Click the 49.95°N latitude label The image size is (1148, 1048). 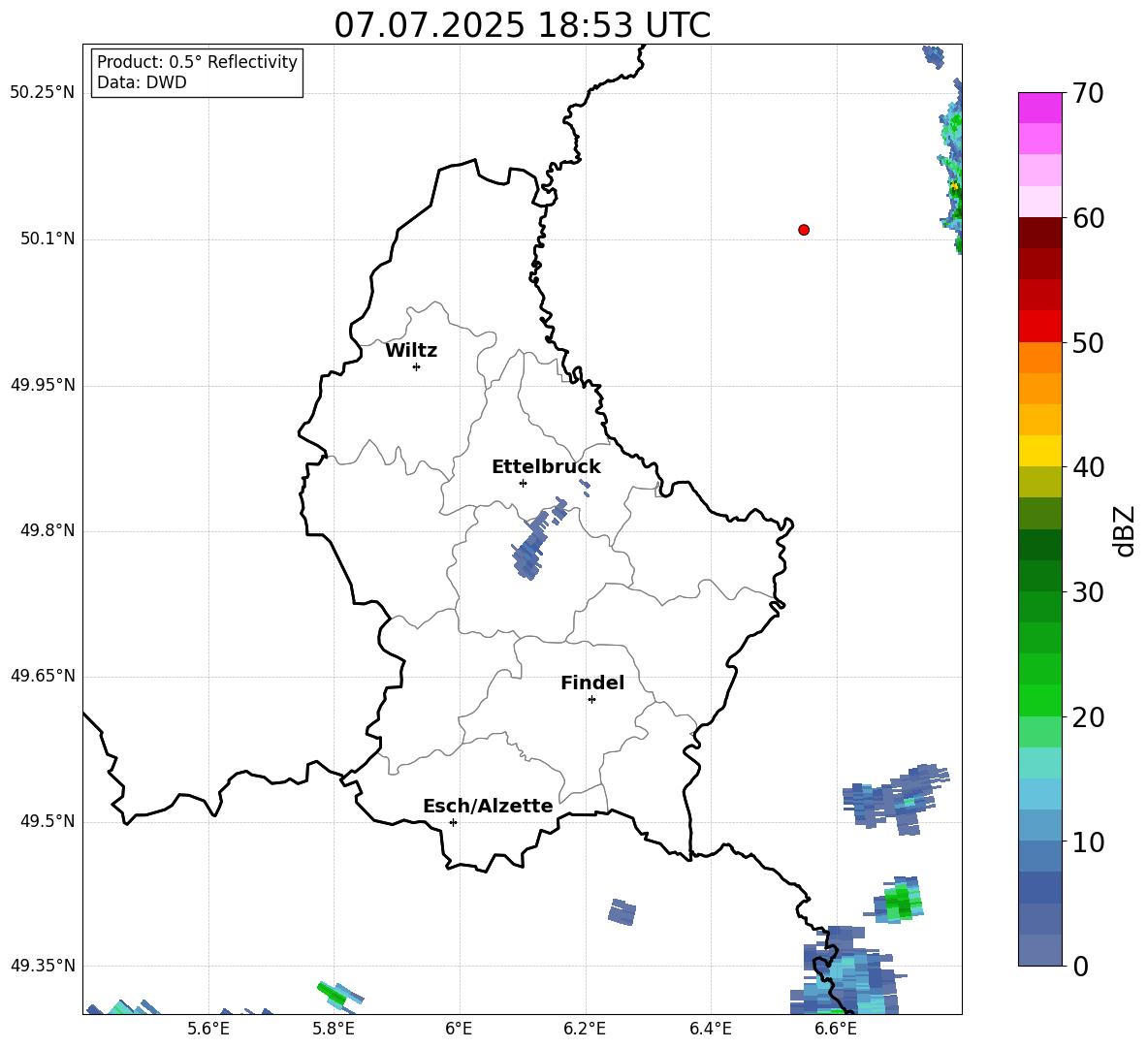(x=43, y=385)
